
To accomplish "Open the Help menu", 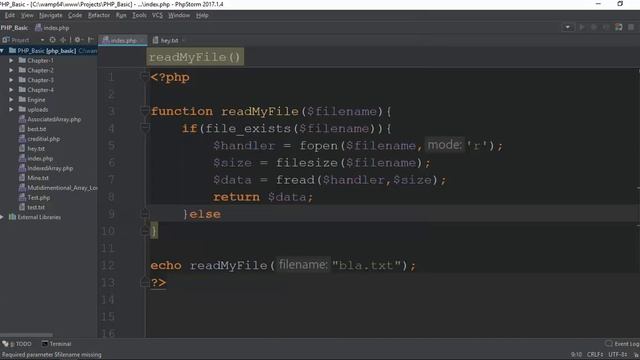I will pyautogui.click(x=202, y=15).
